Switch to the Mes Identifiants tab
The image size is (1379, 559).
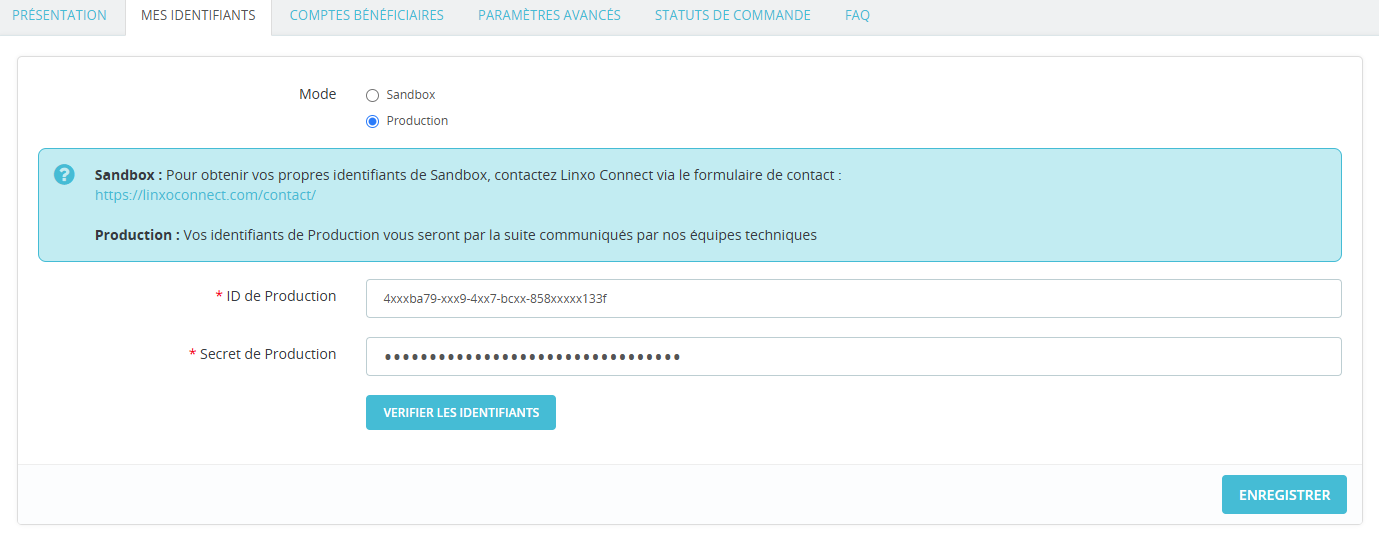[x=198, y=16]
